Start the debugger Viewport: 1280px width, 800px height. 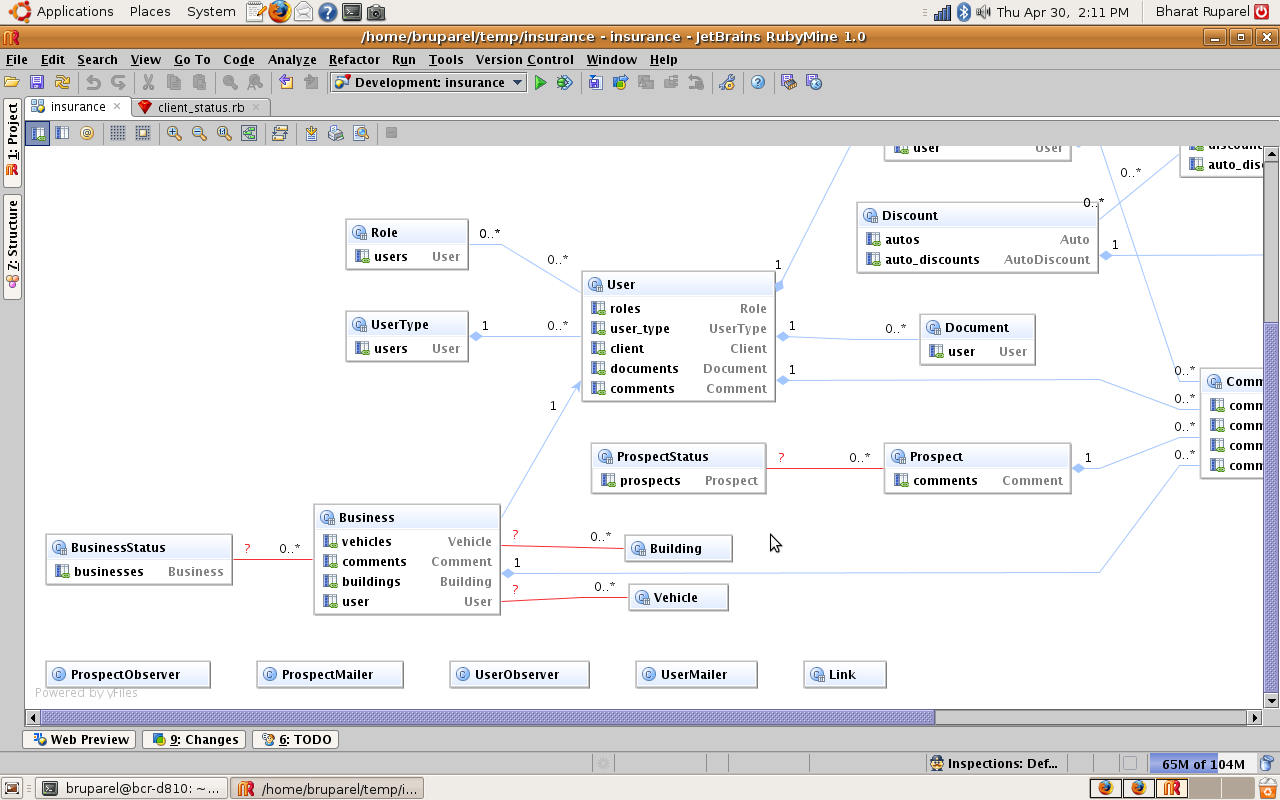click(564, 82)
